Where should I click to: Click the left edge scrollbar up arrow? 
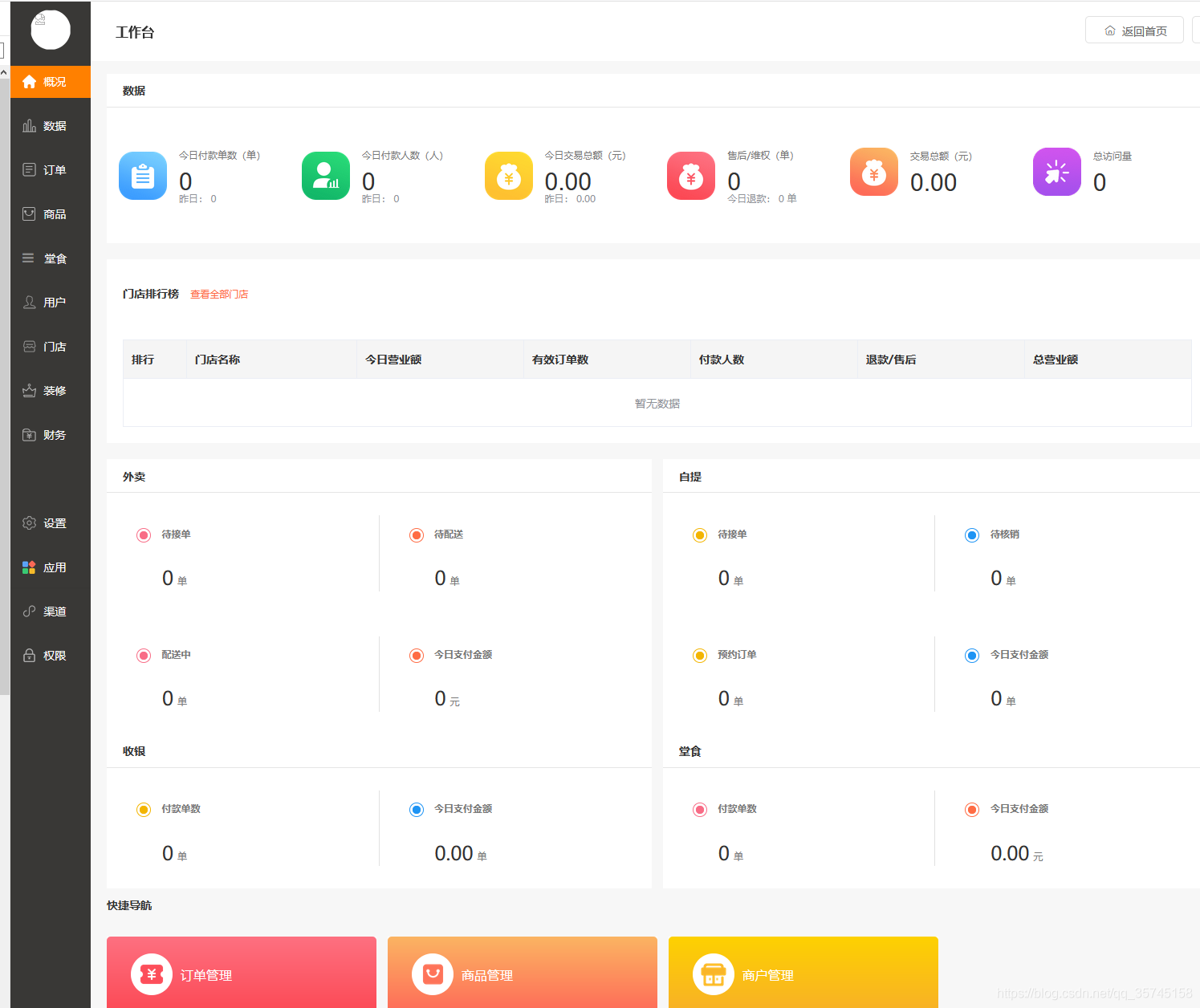click(x=4, y=72)
